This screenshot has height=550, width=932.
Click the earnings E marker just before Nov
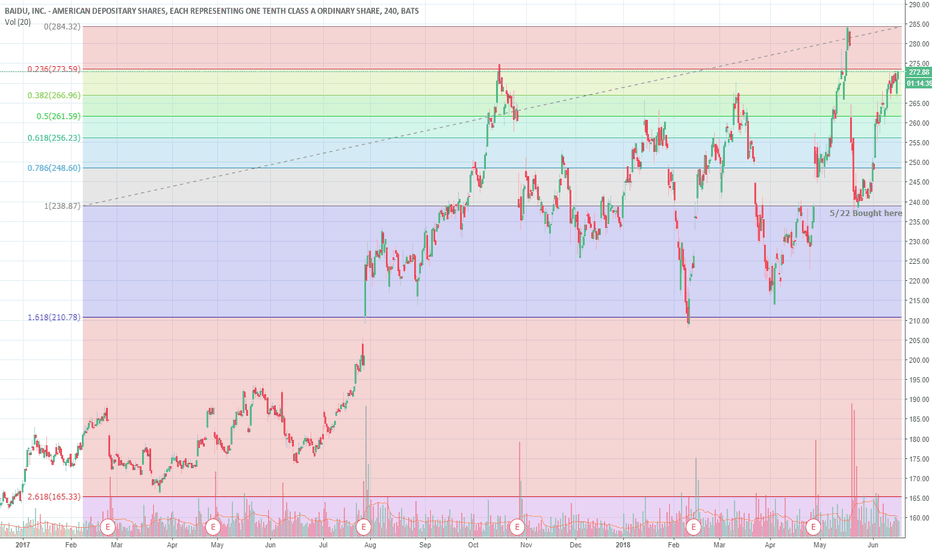[x=517, y=527]
